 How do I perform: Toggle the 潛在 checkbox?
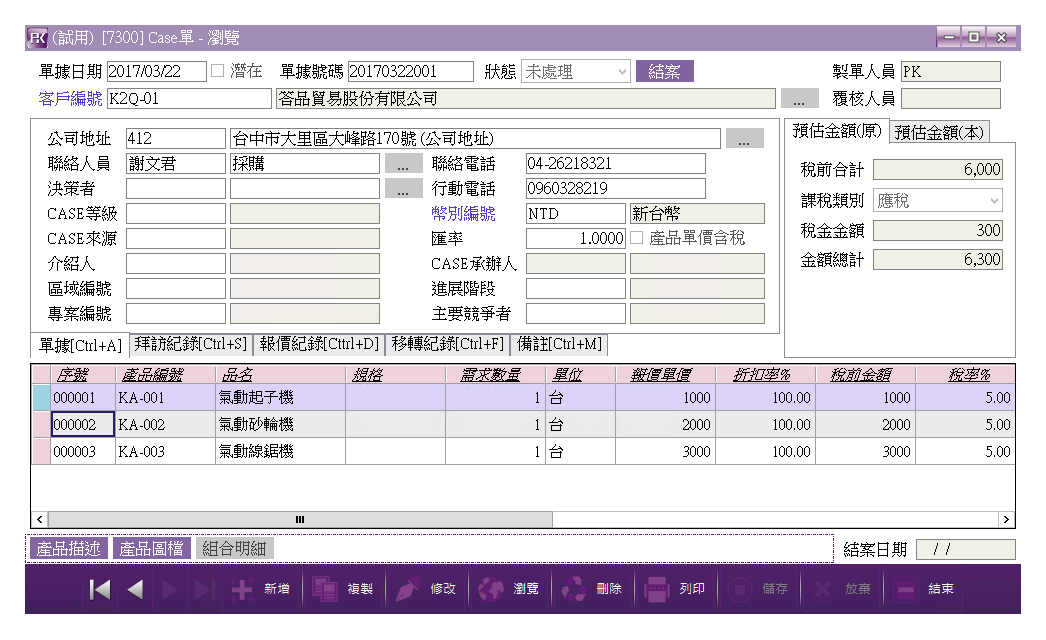click(x=217, y=71)
